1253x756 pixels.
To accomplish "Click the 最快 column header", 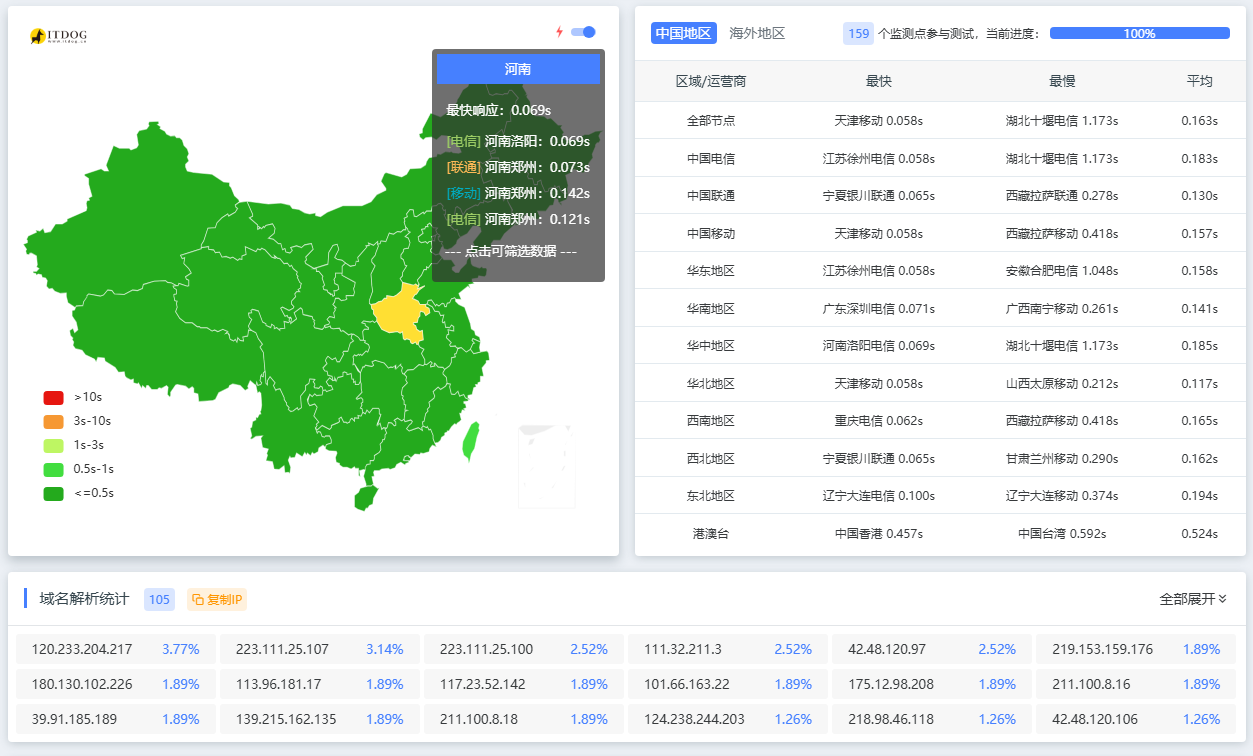I will click(878, 81).
